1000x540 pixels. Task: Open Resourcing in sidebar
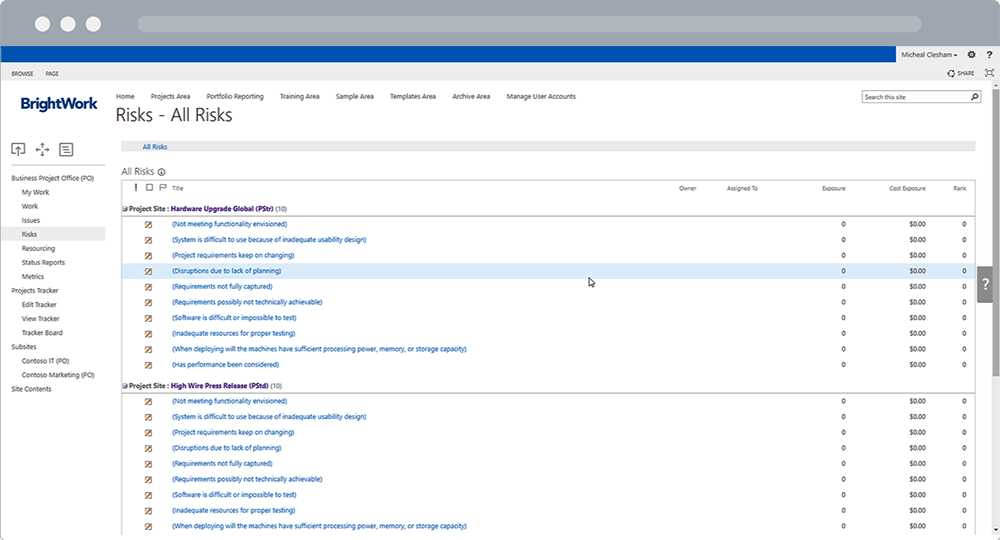coord(38,249)
